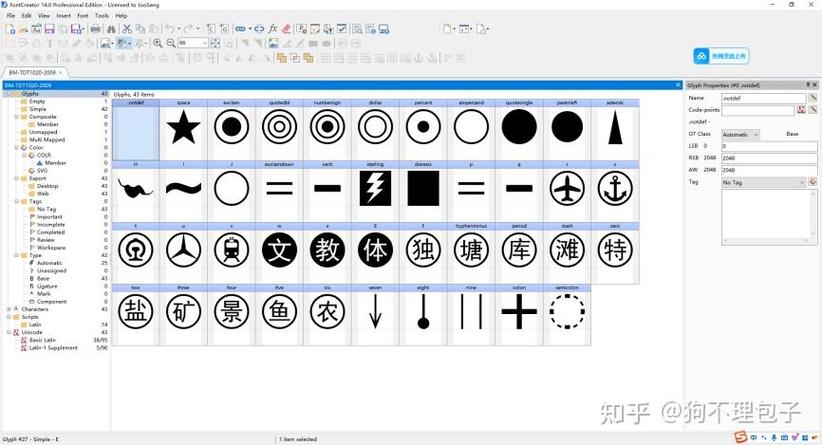Close the Glyph Properties panel
Viewport: 822px width, 445px height.
click(x=815, y=84)
